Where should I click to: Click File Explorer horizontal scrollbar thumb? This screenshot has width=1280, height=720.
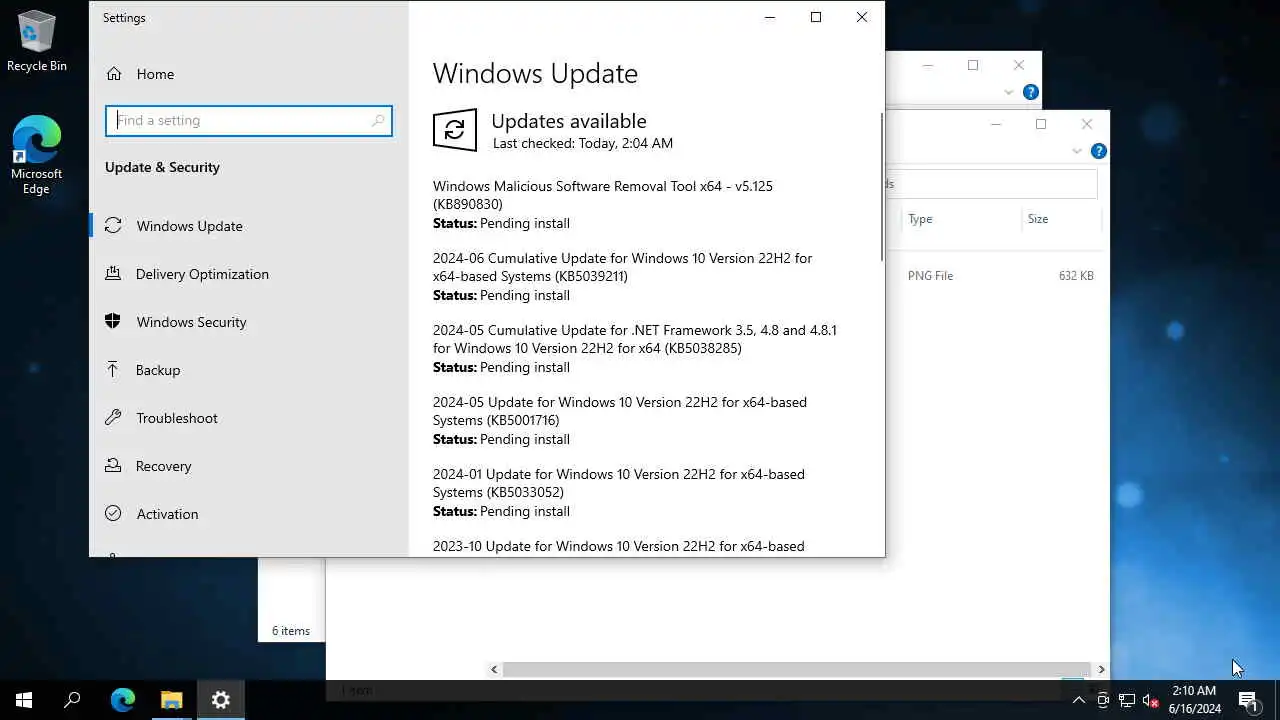tap(796, 669)
